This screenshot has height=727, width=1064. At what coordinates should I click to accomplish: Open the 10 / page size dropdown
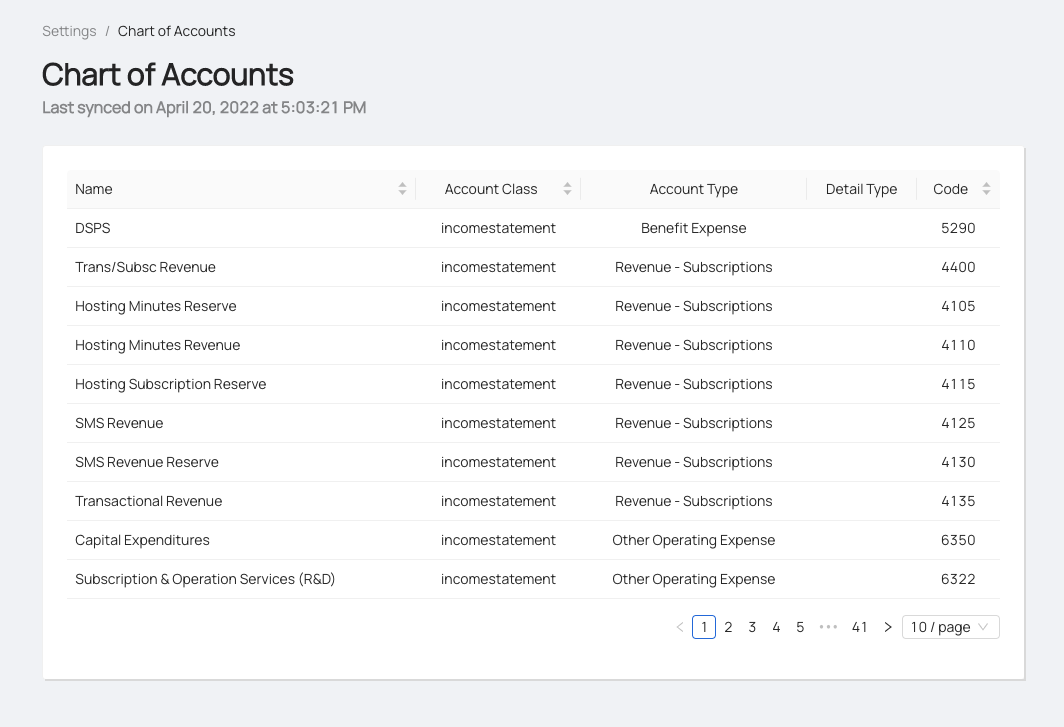tap(950, 627)
